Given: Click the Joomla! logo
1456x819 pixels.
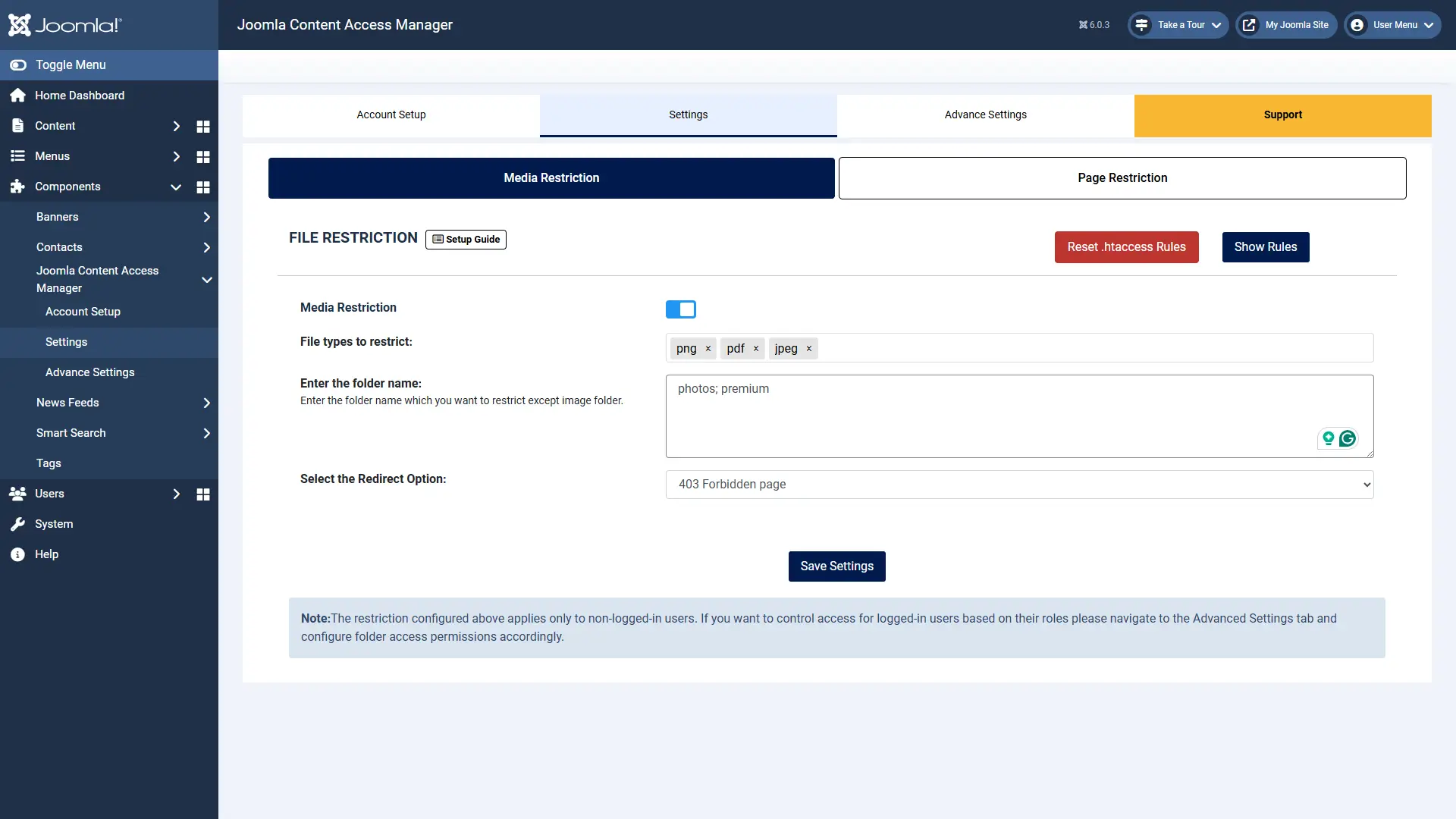Looking at the screenshot, I should tap(65, 25).
